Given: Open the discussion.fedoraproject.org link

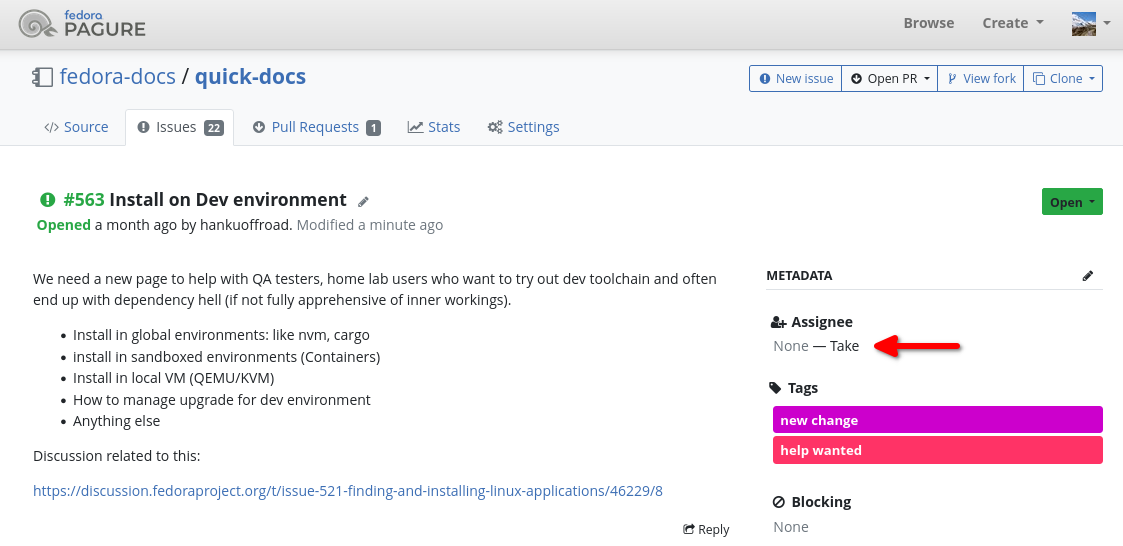Looking at the screenshot, I should click(348, 491).
